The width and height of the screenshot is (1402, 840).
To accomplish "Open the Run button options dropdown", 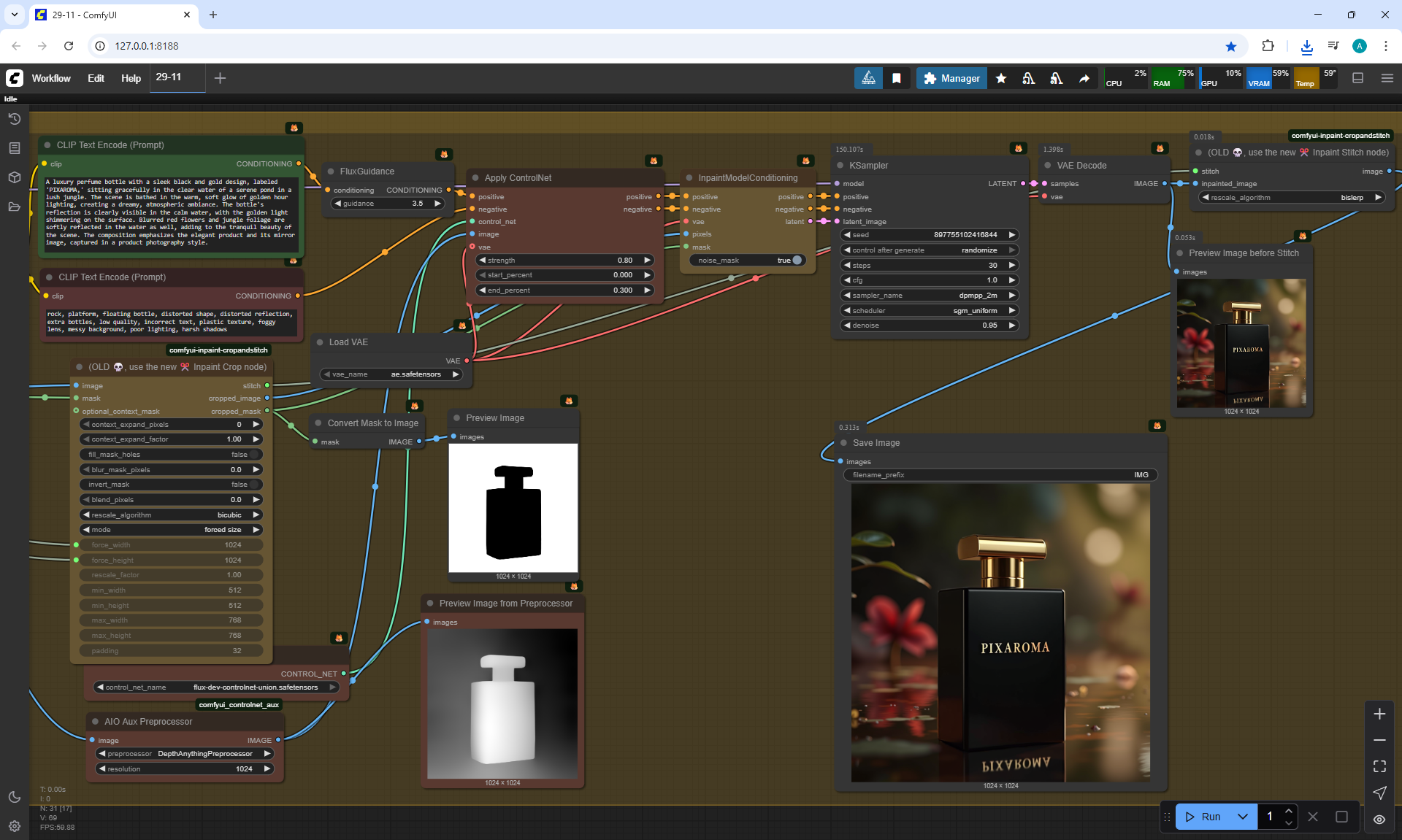I will [1243, 817].
